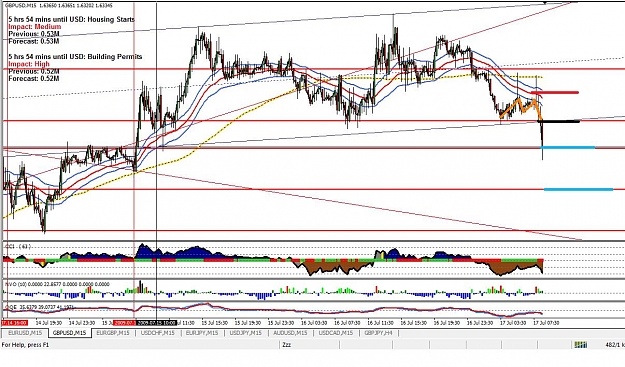Select the GBPUSD,M15 chart tab

pyautogui.click(x=69, y=333)
